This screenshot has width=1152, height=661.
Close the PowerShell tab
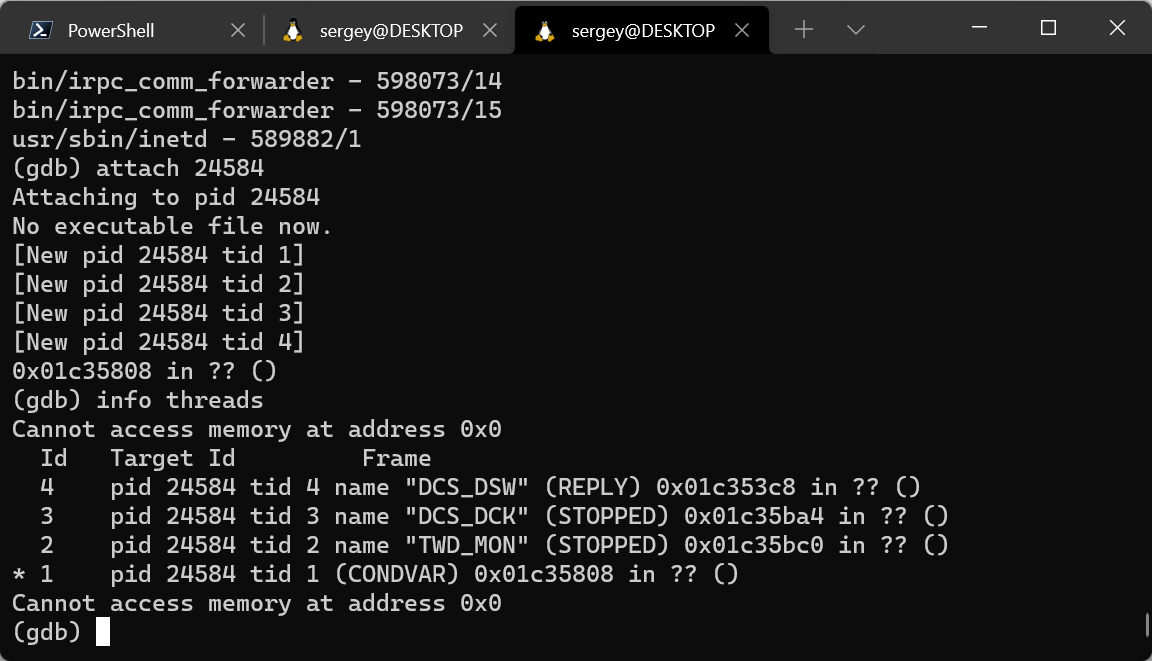(238, 30)
